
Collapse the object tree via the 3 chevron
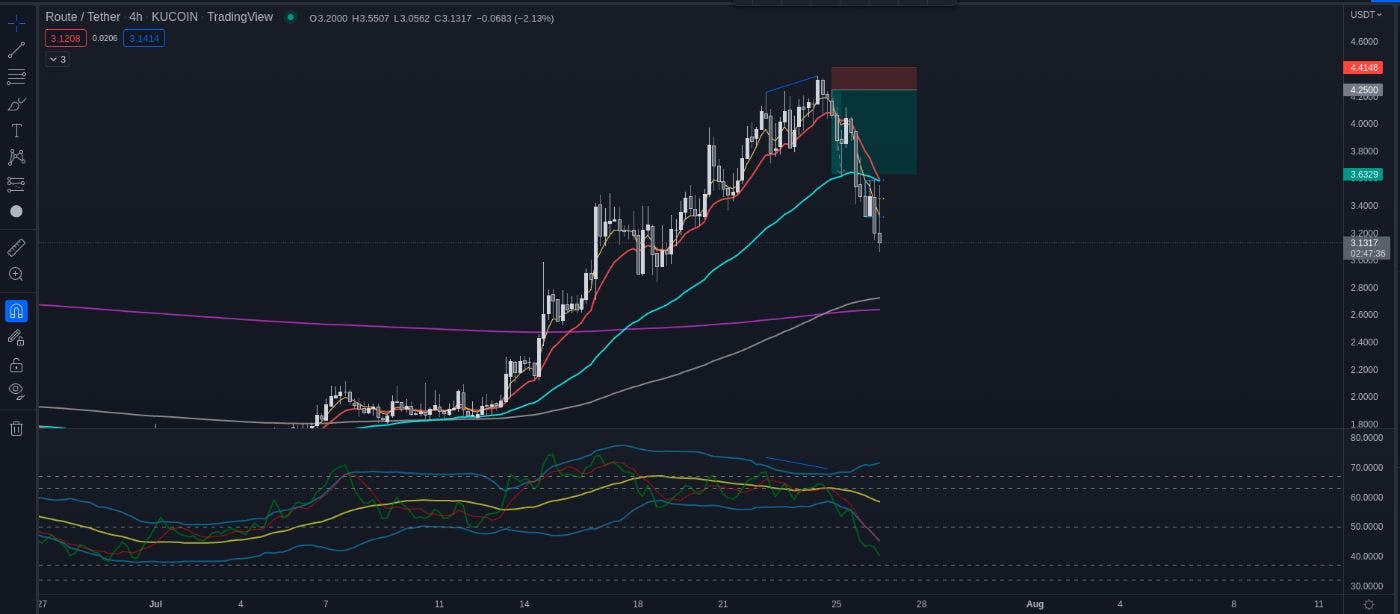pos(55,59)
